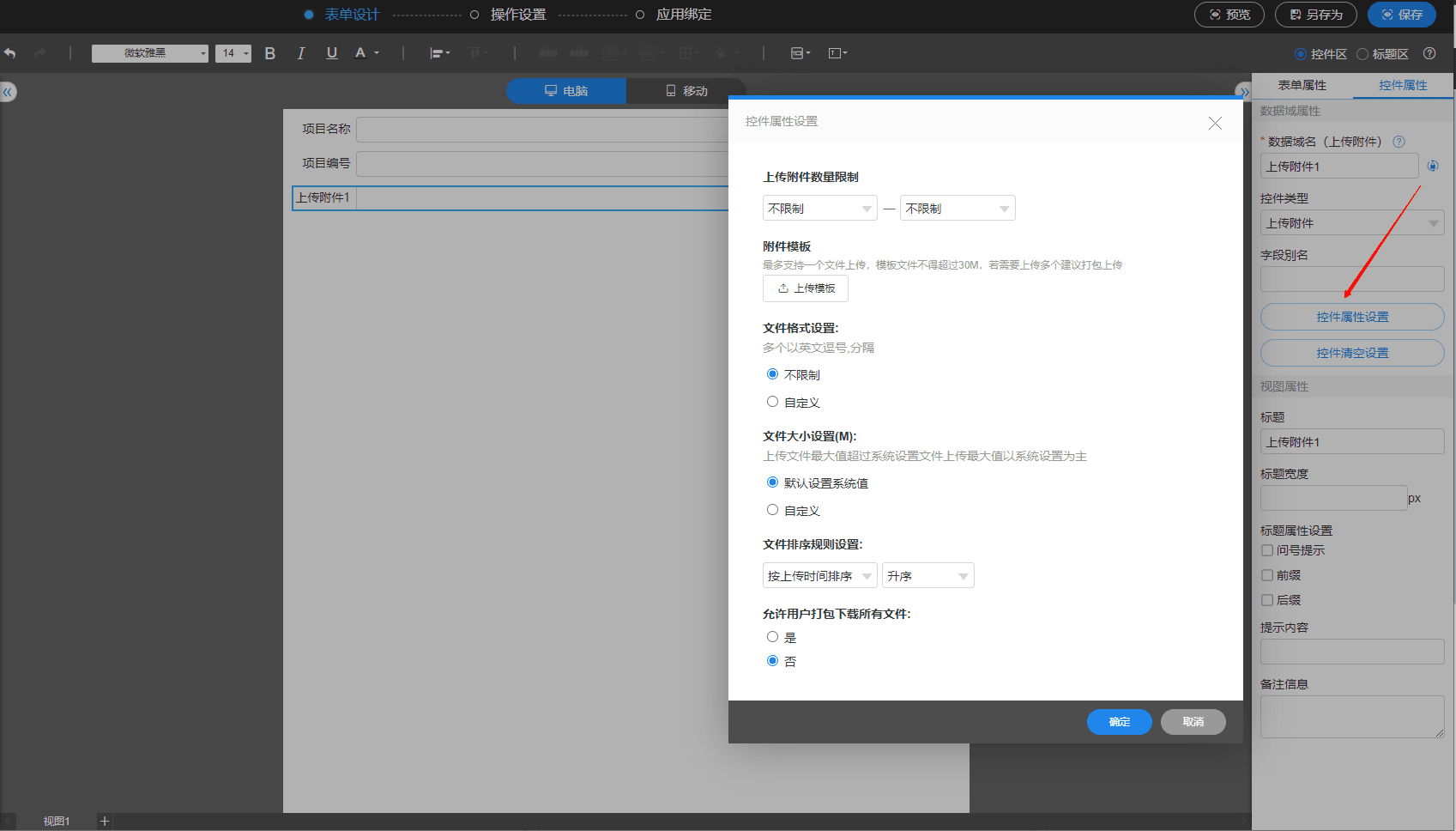Viewport: 1456px width, 831px height.
Task: Click the 标题宽度 input field
Action: 1333,498
